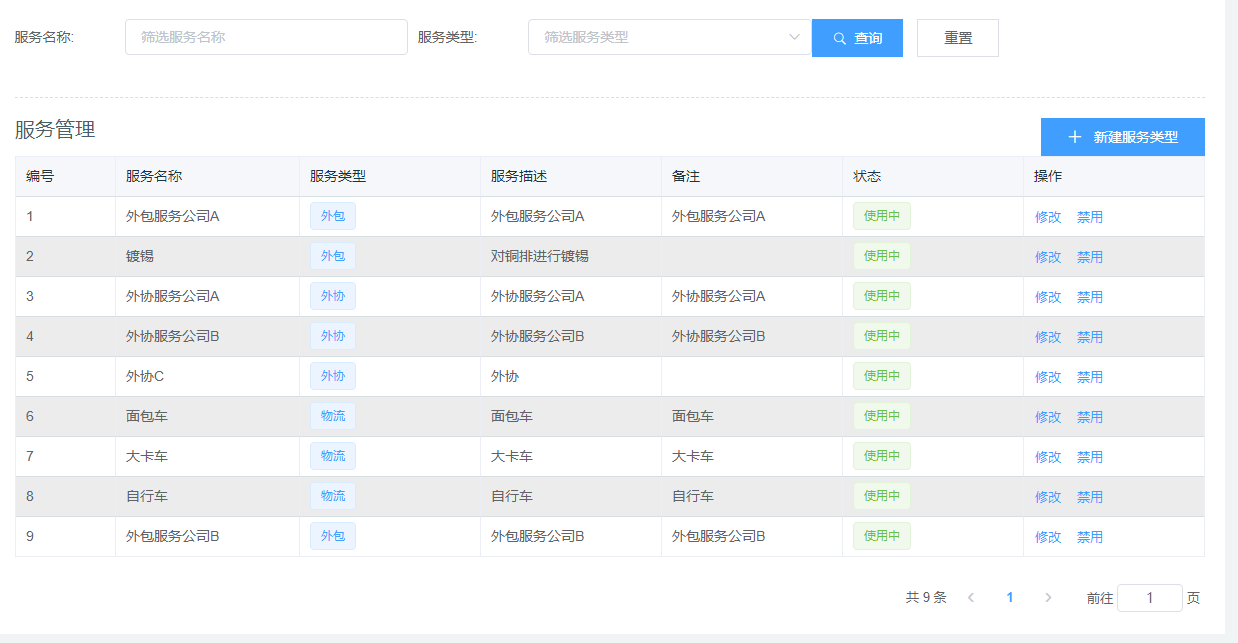Edit the 自行车 service

coord(1048,497)
